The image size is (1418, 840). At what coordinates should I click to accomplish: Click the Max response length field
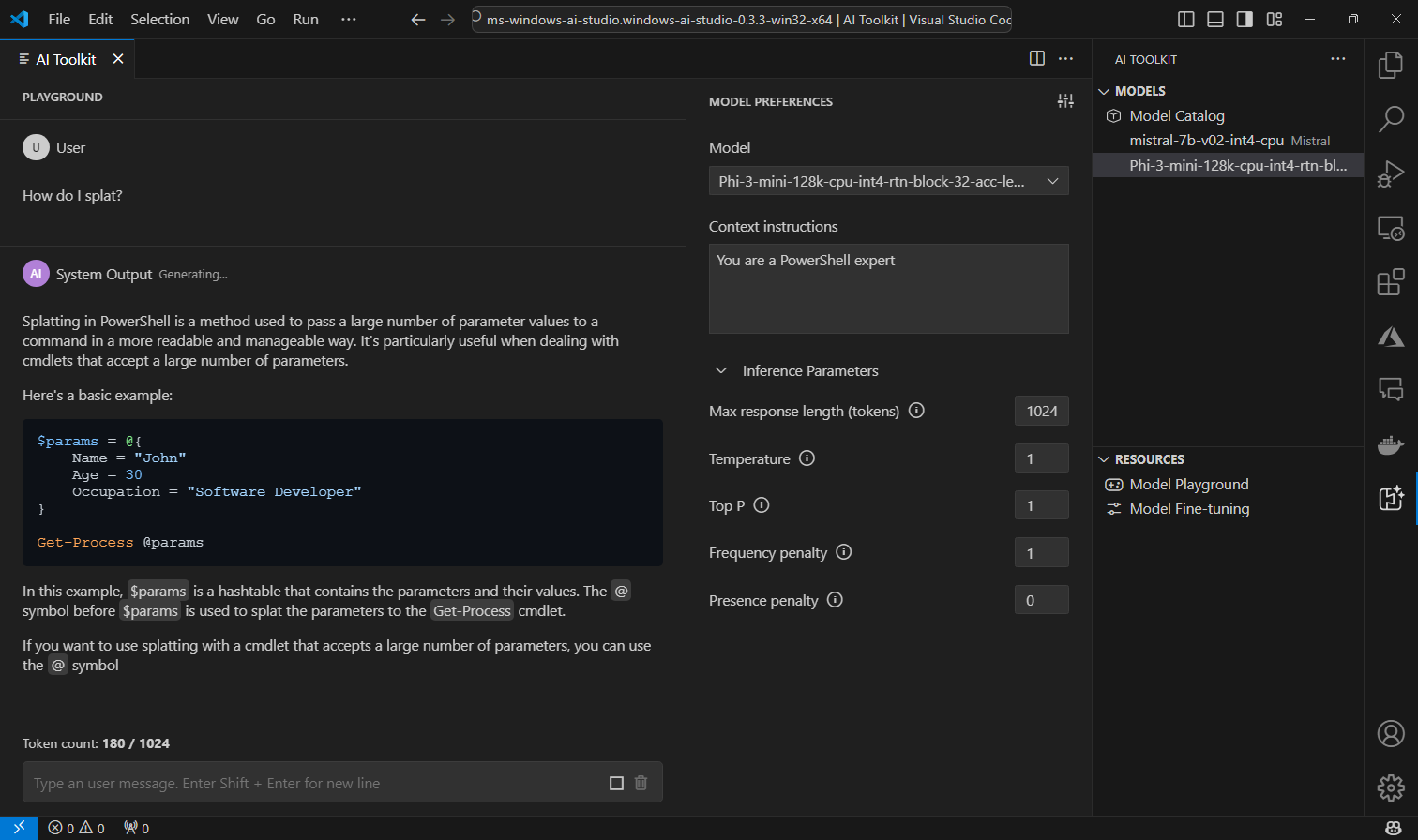click(1041, 411)
